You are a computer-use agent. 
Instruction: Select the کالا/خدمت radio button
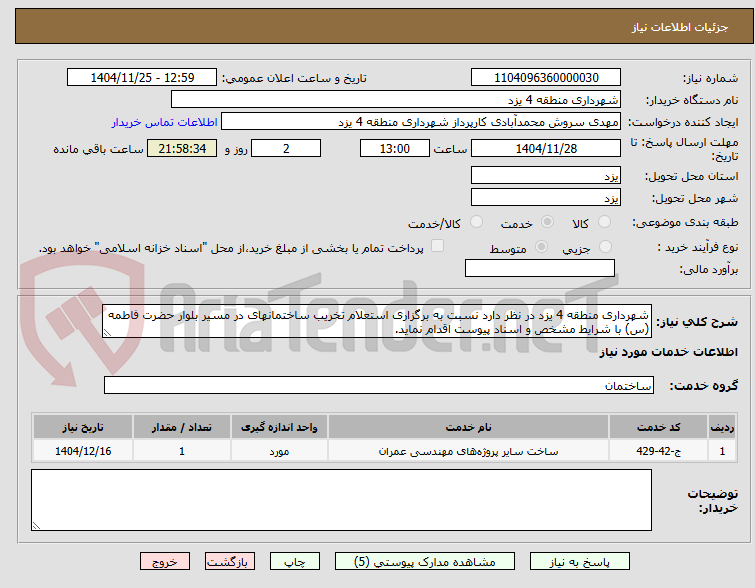(476, 222)
